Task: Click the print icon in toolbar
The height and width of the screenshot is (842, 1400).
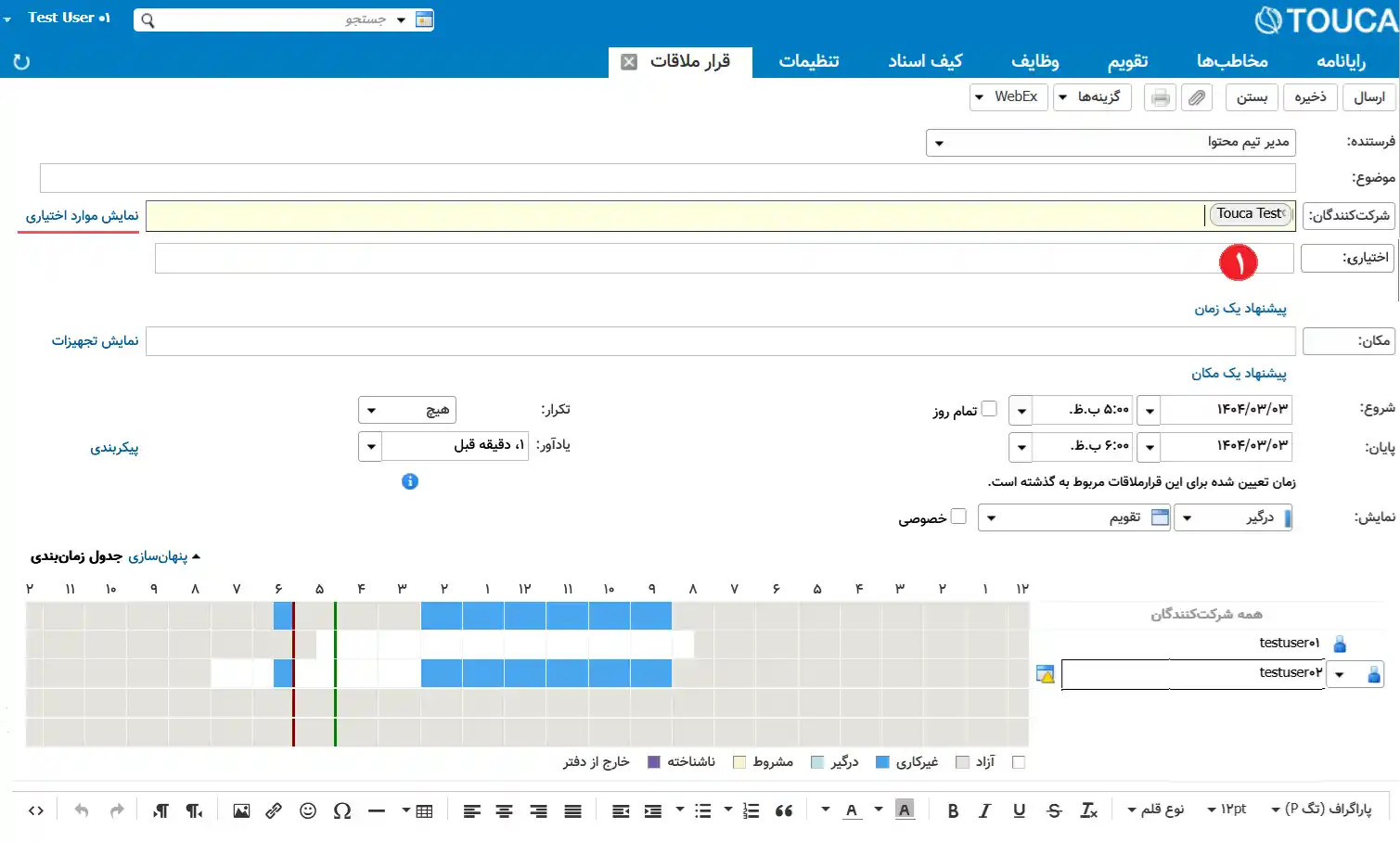Action: [1160, 97]
